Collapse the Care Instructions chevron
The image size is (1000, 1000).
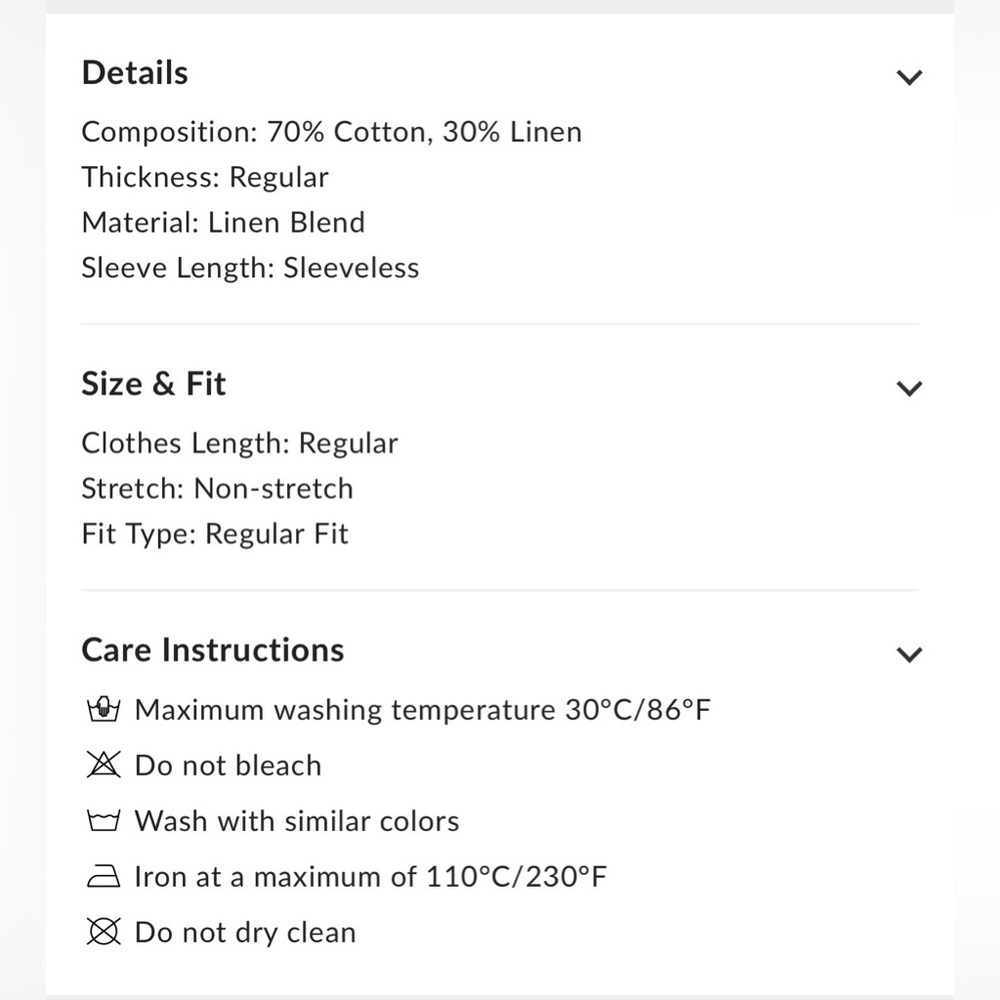click(909, 654)
